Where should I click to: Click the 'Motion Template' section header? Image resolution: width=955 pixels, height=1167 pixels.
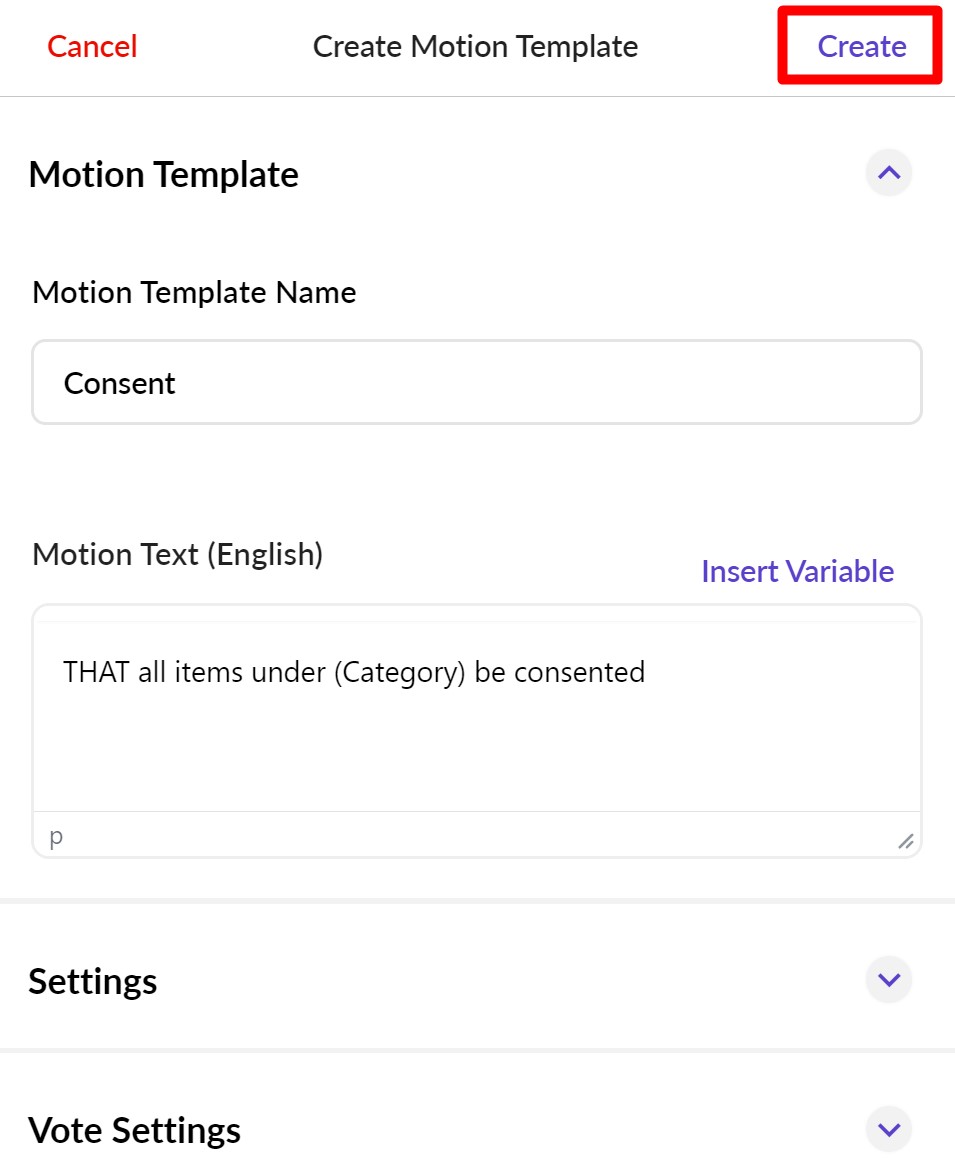click(164, 174)
